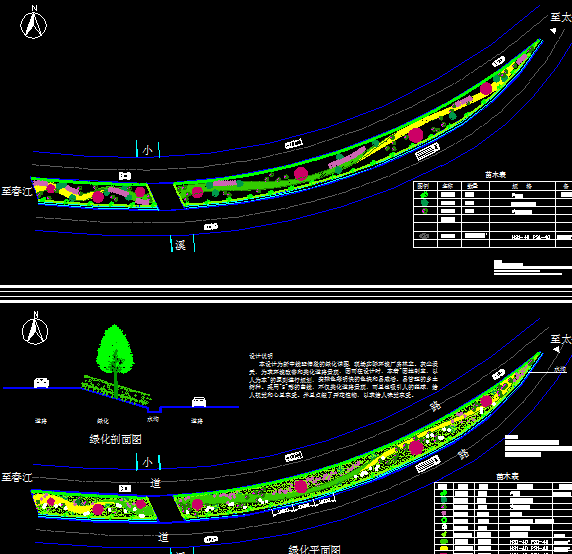
Task: Click the '绿化' label under the section view
Action: [103, 421]
